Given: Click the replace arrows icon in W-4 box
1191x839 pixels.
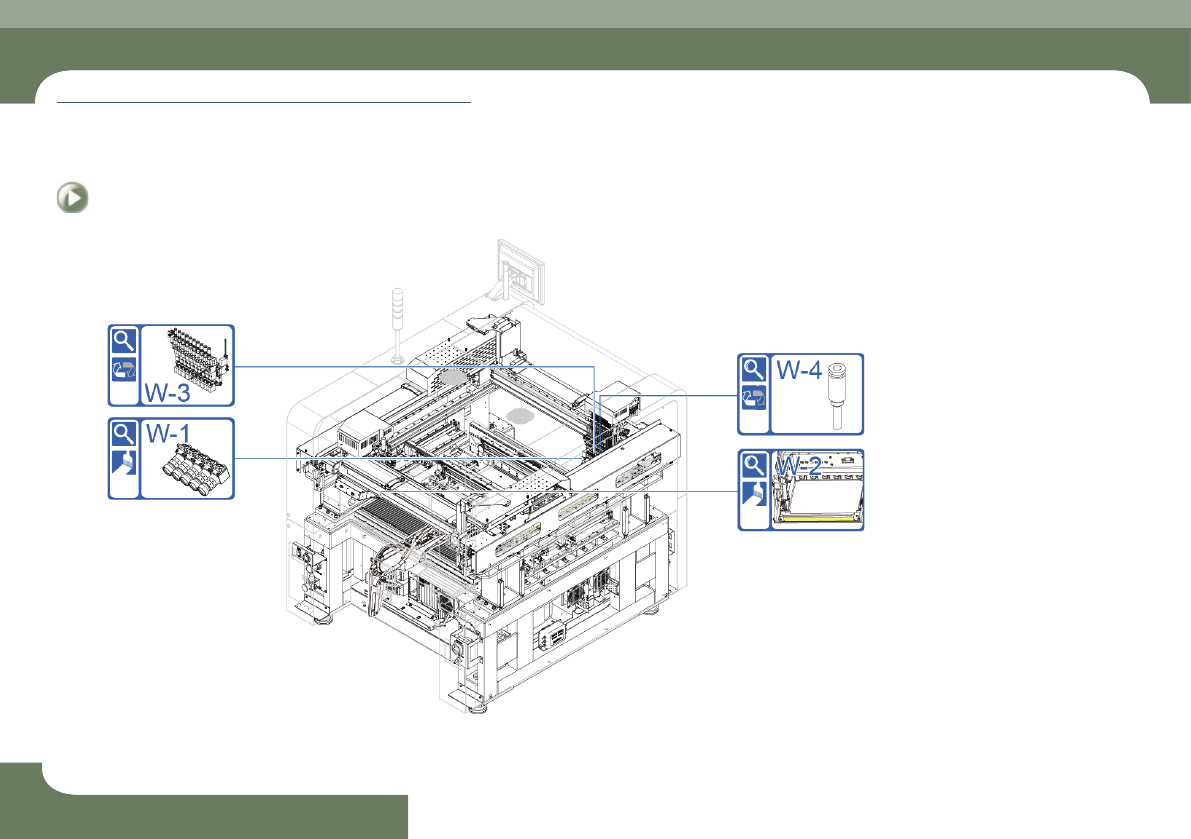Looking at the screenshot, I should 753,399.
